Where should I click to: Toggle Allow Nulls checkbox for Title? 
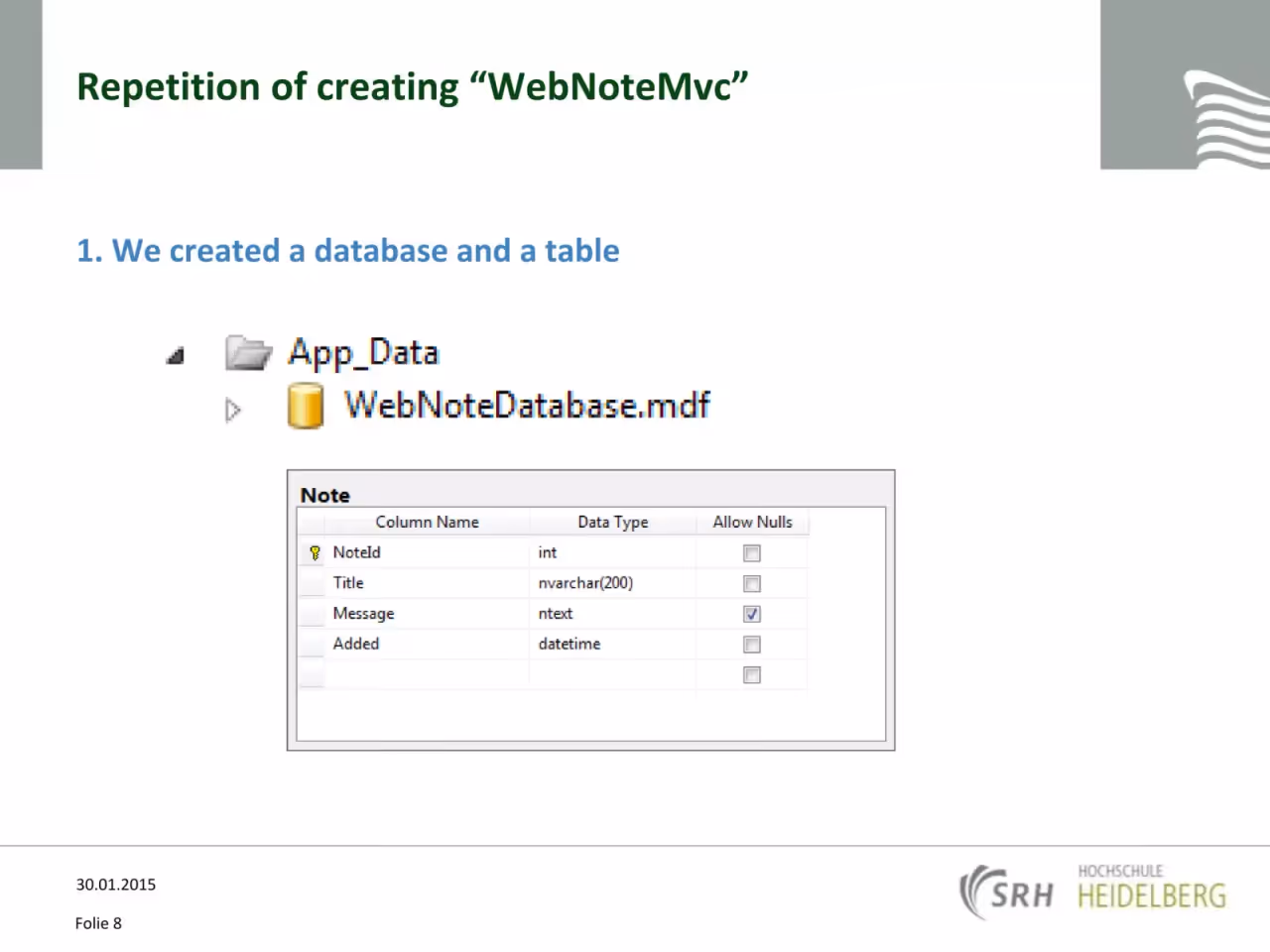click(752, 583)
